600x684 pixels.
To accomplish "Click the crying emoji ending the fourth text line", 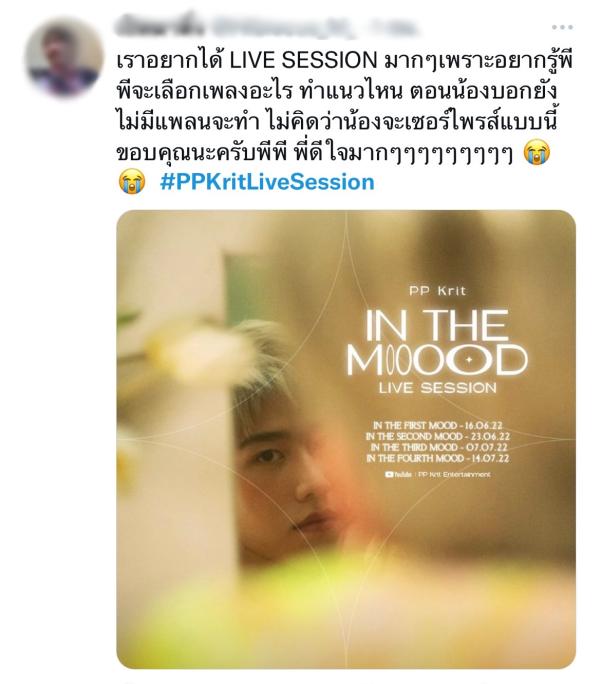I will tap(536, 152).
